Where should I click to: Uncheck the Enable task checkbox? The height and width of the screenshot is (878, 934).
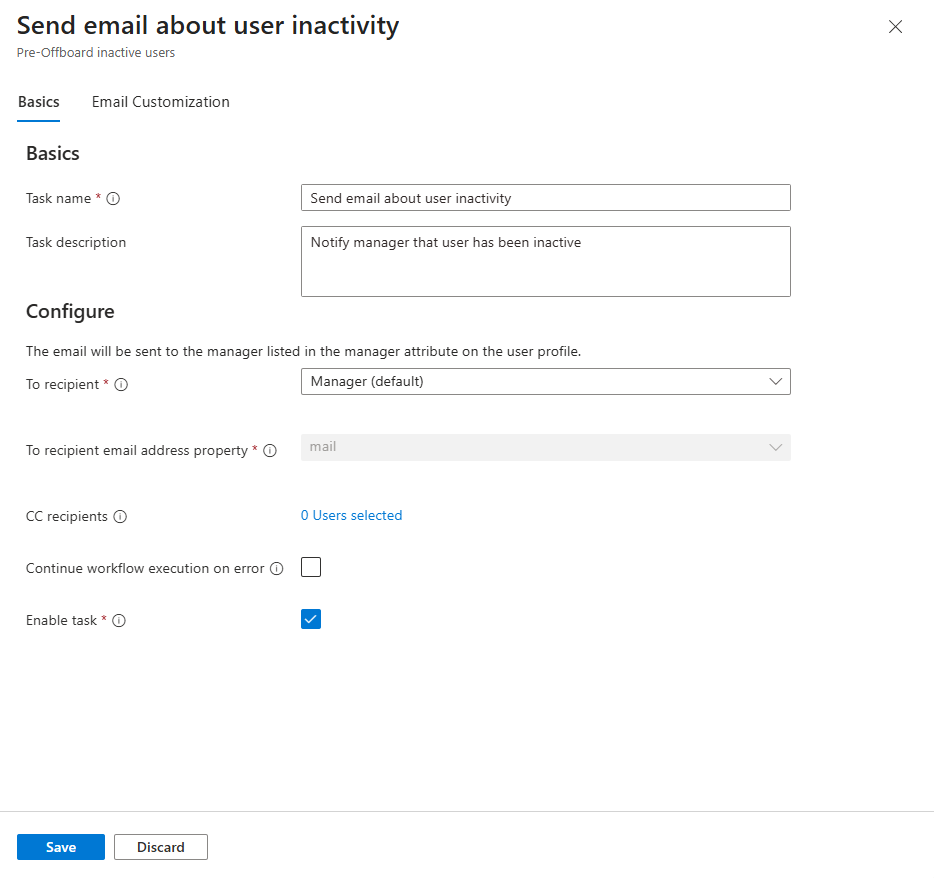(310, 618)
